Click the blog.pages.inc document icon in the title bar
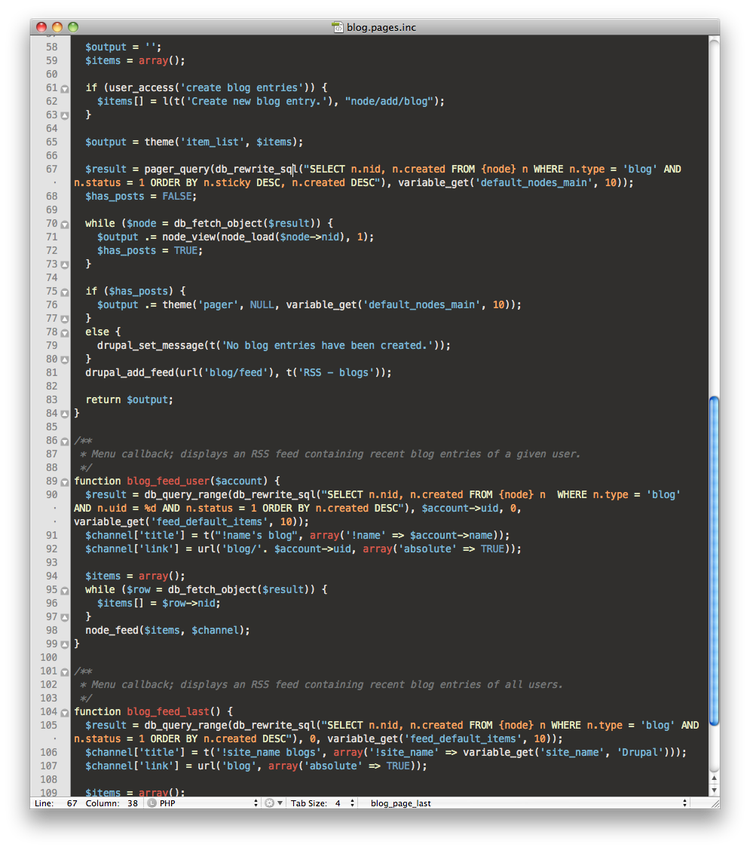The width and height of the screenshot is (750, 850). point(337,27)
